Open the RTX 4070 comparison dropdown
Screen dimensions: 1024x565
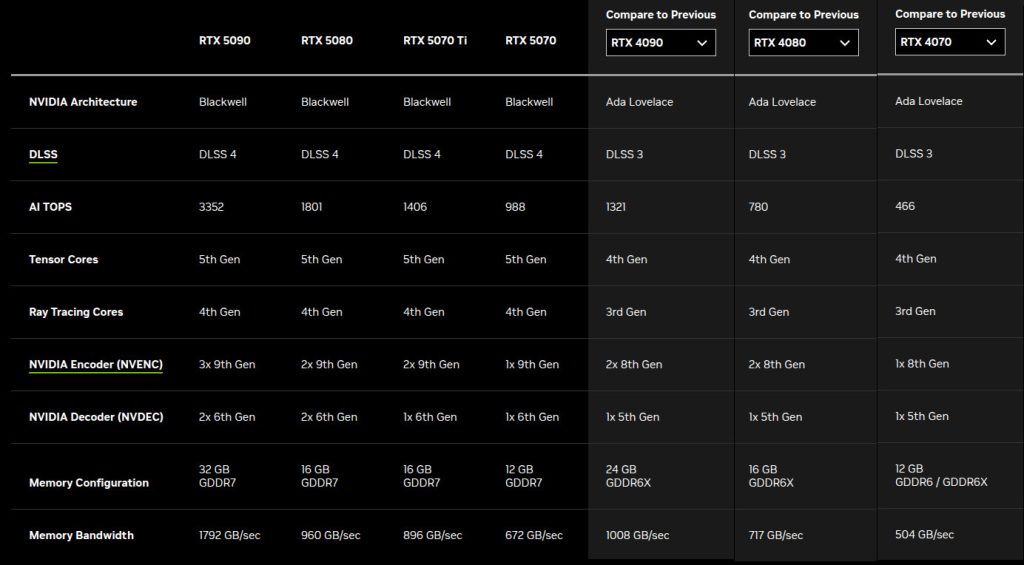(949, 42)
